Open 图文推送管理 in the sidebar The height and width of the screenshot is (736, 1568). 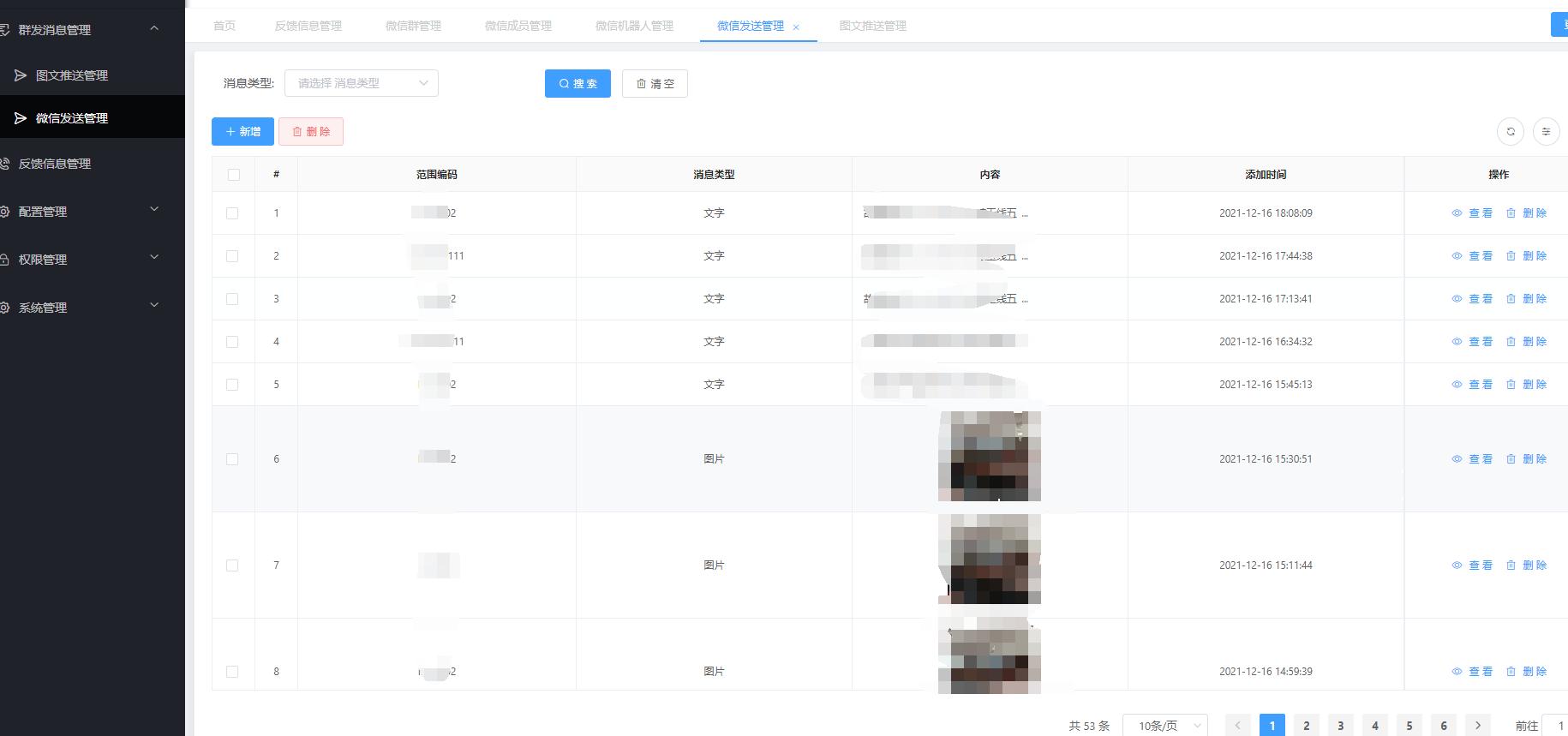coord(93,75)
